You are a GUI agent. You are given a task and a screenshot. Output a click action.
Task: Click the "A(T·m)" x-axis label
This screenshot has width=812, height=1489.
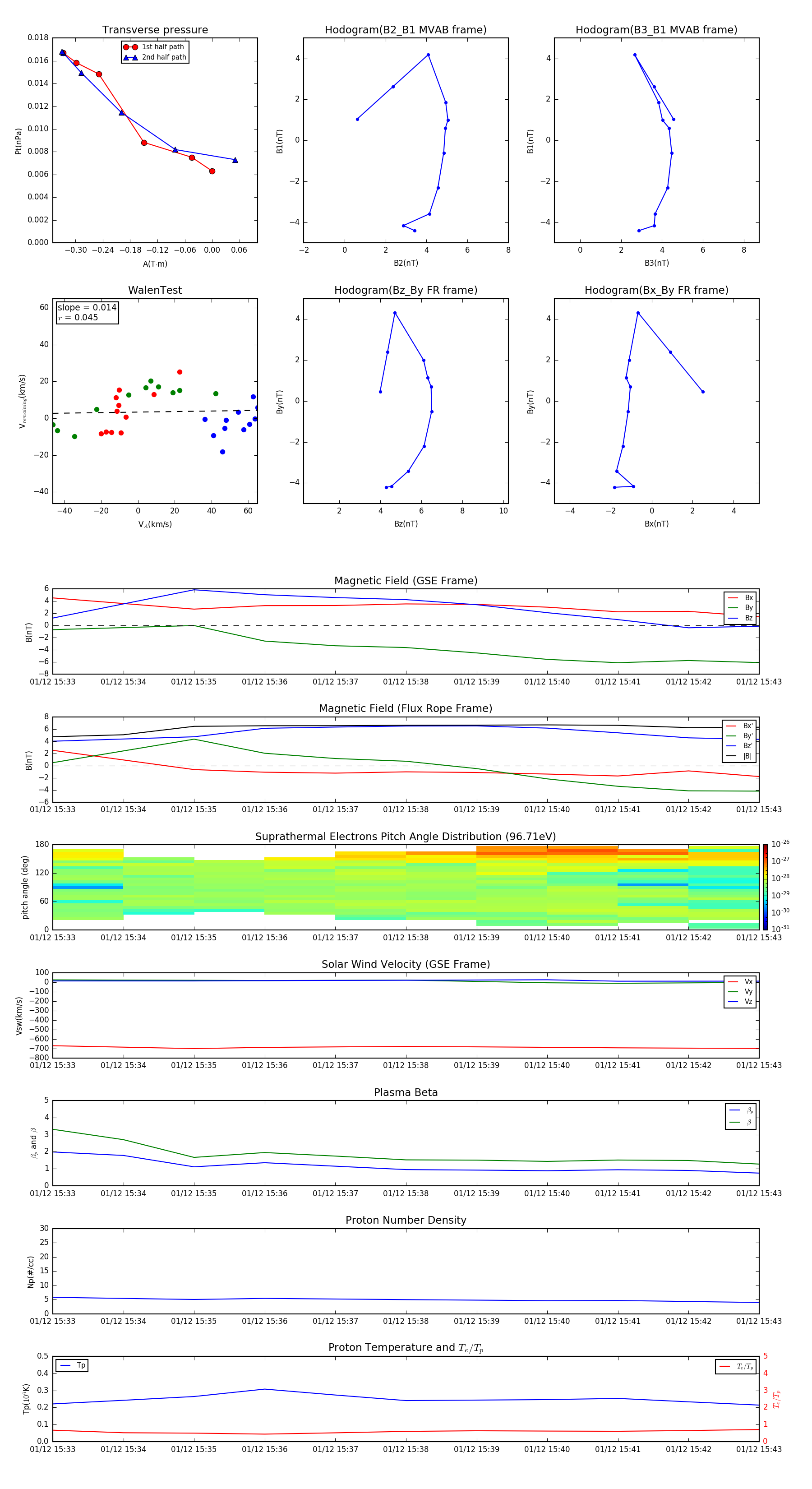click(155, 264)
